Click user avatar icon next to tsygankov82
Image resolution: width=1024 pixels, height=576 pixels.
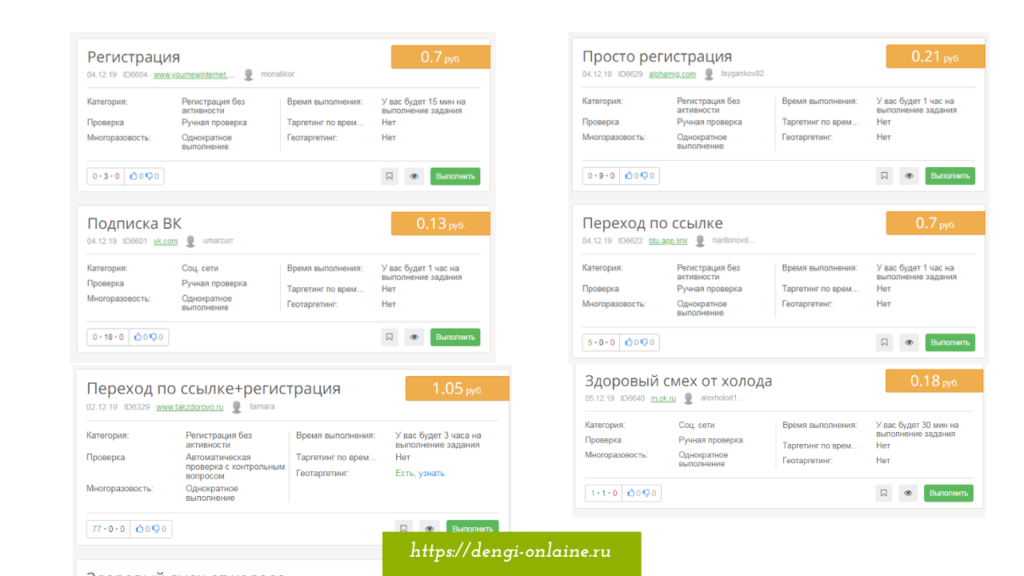[x=709, y=74]
